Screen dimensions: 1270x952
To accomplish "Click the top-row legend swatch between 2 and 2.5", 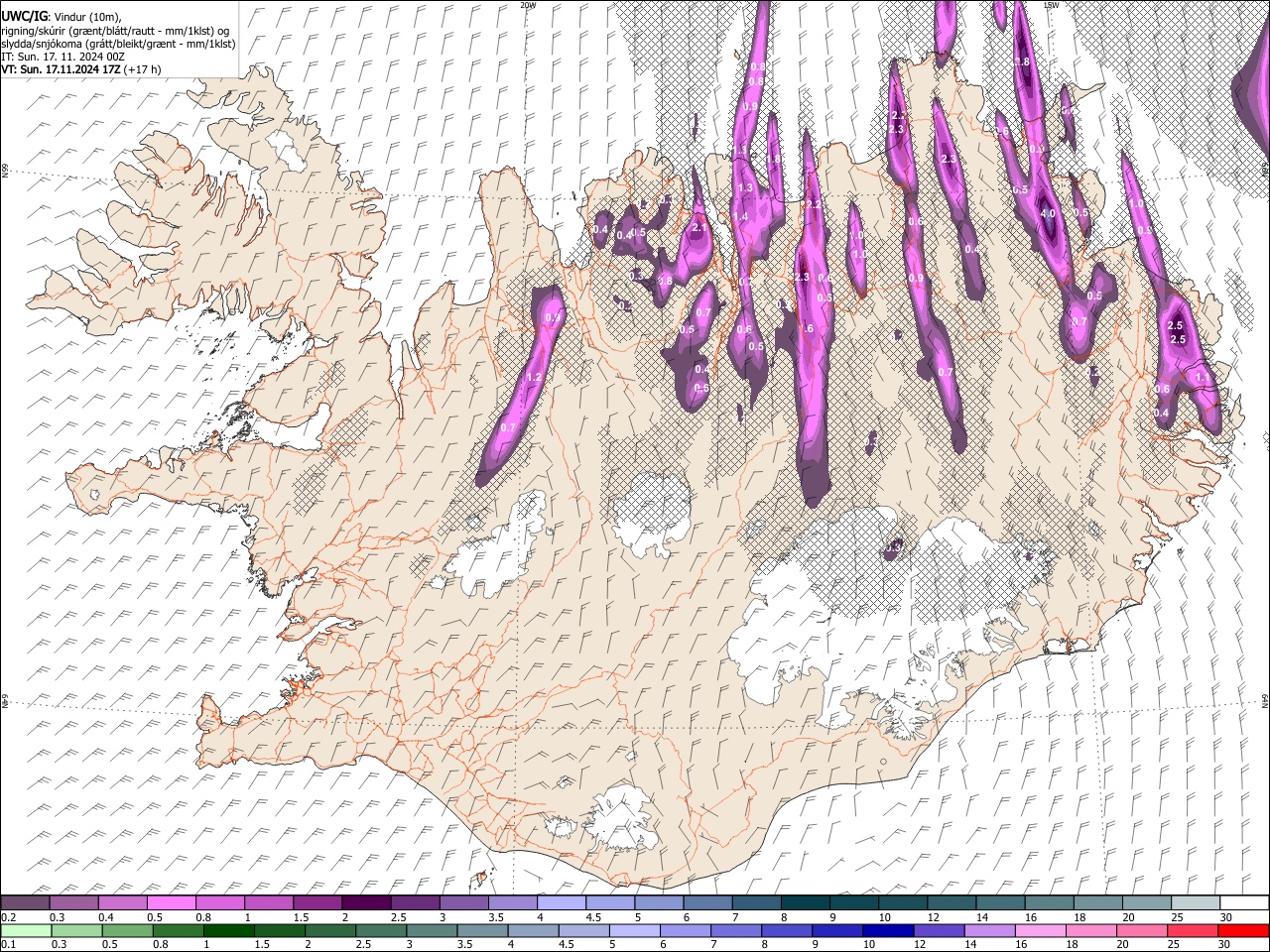I will [366, 902].
